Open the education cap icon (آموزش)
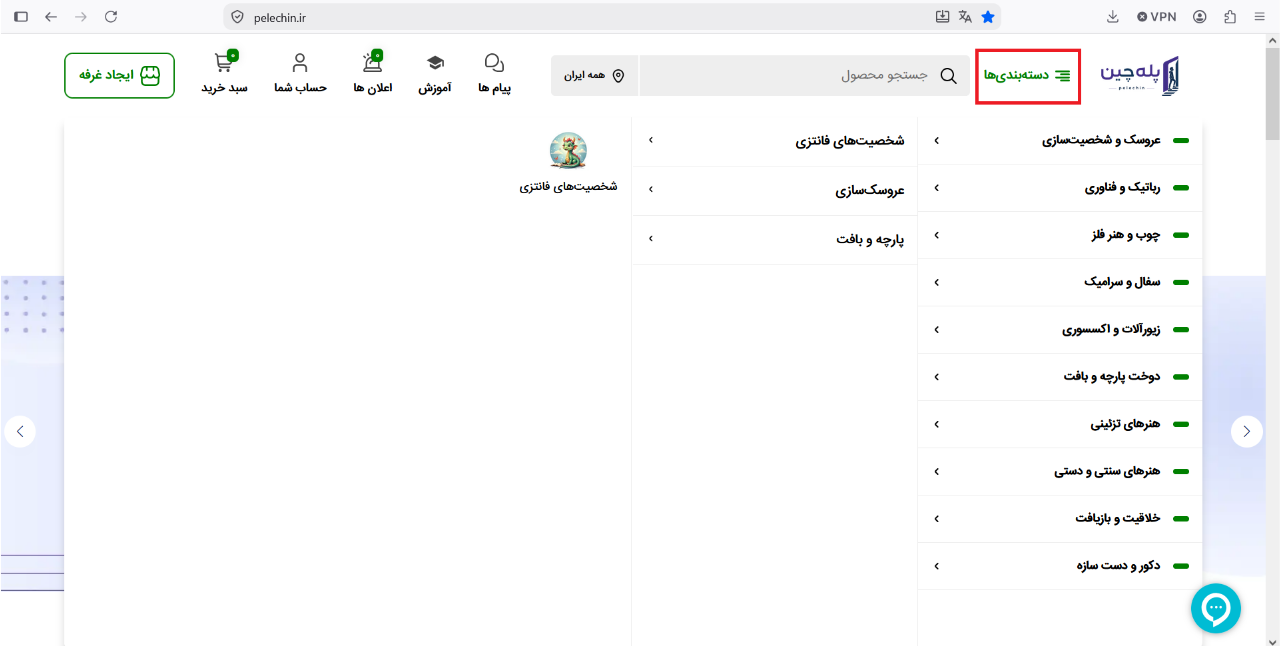 tap(435, 64)
